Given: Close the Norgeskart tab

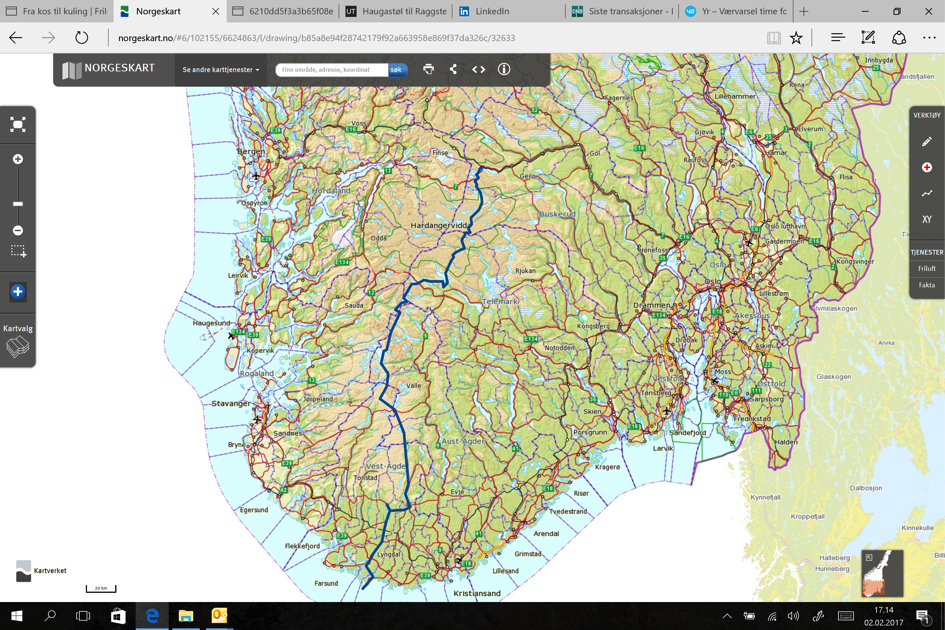Looking at the screenshot, I should pos(216,11).
